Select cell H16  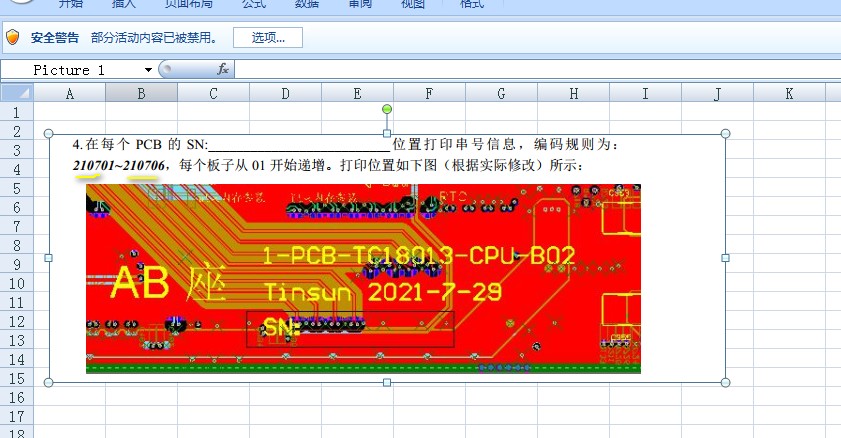pos(573,398)
